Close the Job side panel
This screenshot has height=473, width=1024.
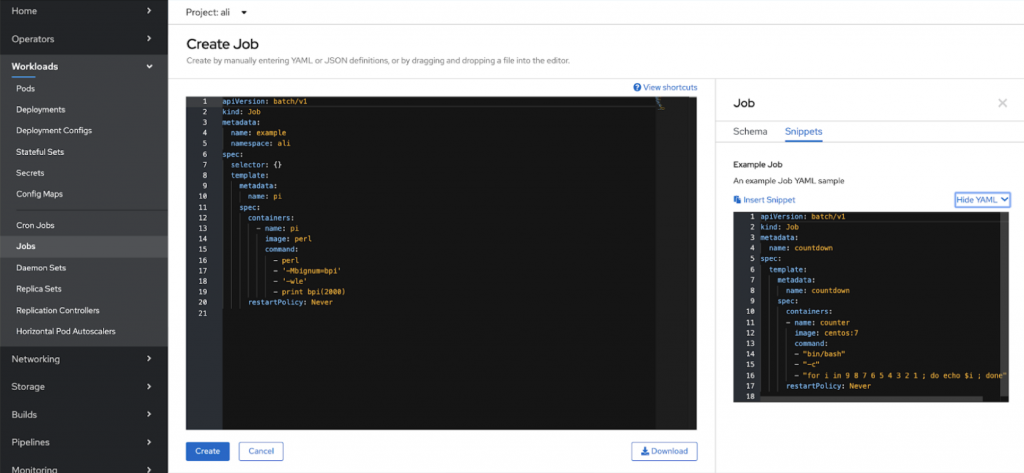[x=1002, y=103]
